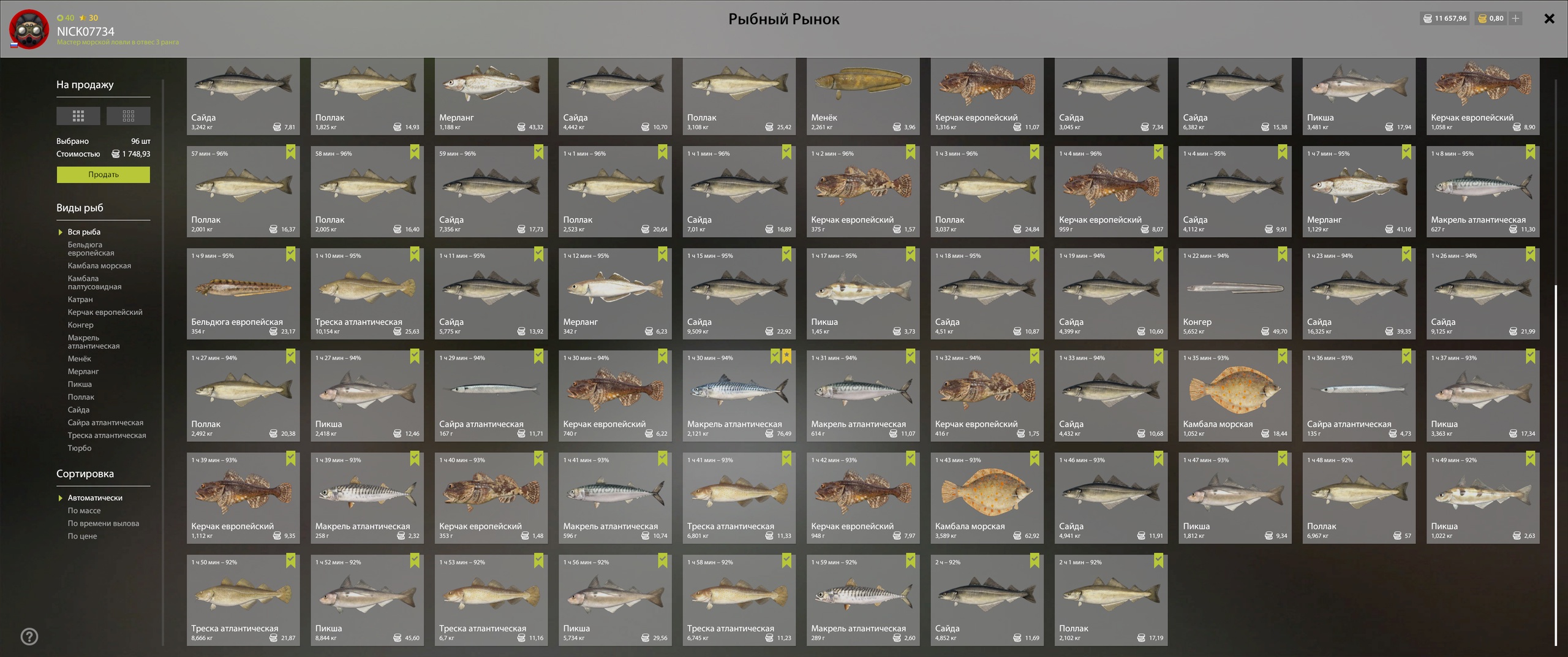Select Пикша 8,844 кг fish card
The image size is (1568, 657).
tap(366, 599)
